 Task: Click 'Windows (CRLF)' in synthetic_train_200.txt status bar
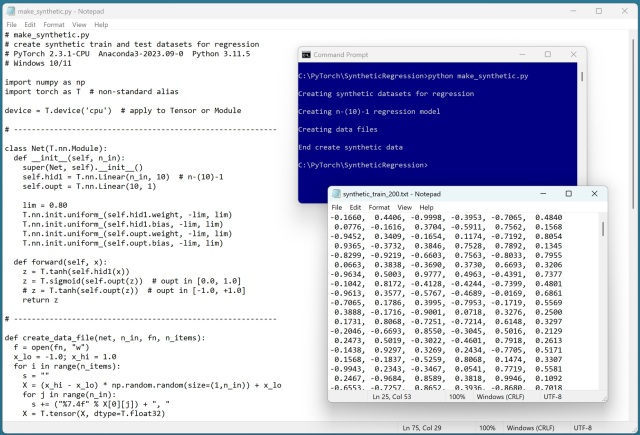500,397
